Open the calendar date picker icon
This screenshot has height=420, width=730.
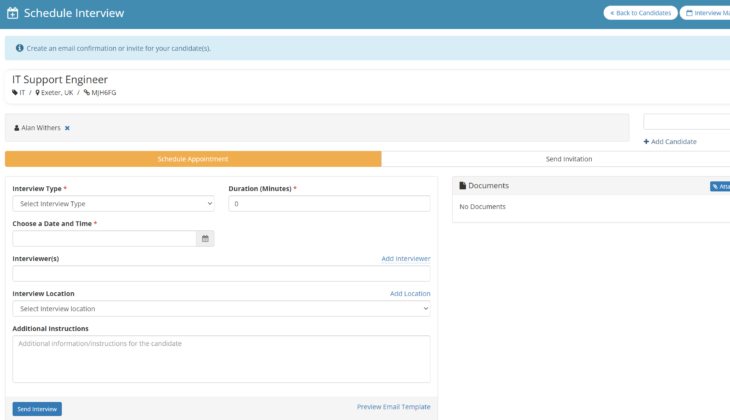tap(205, 239)
